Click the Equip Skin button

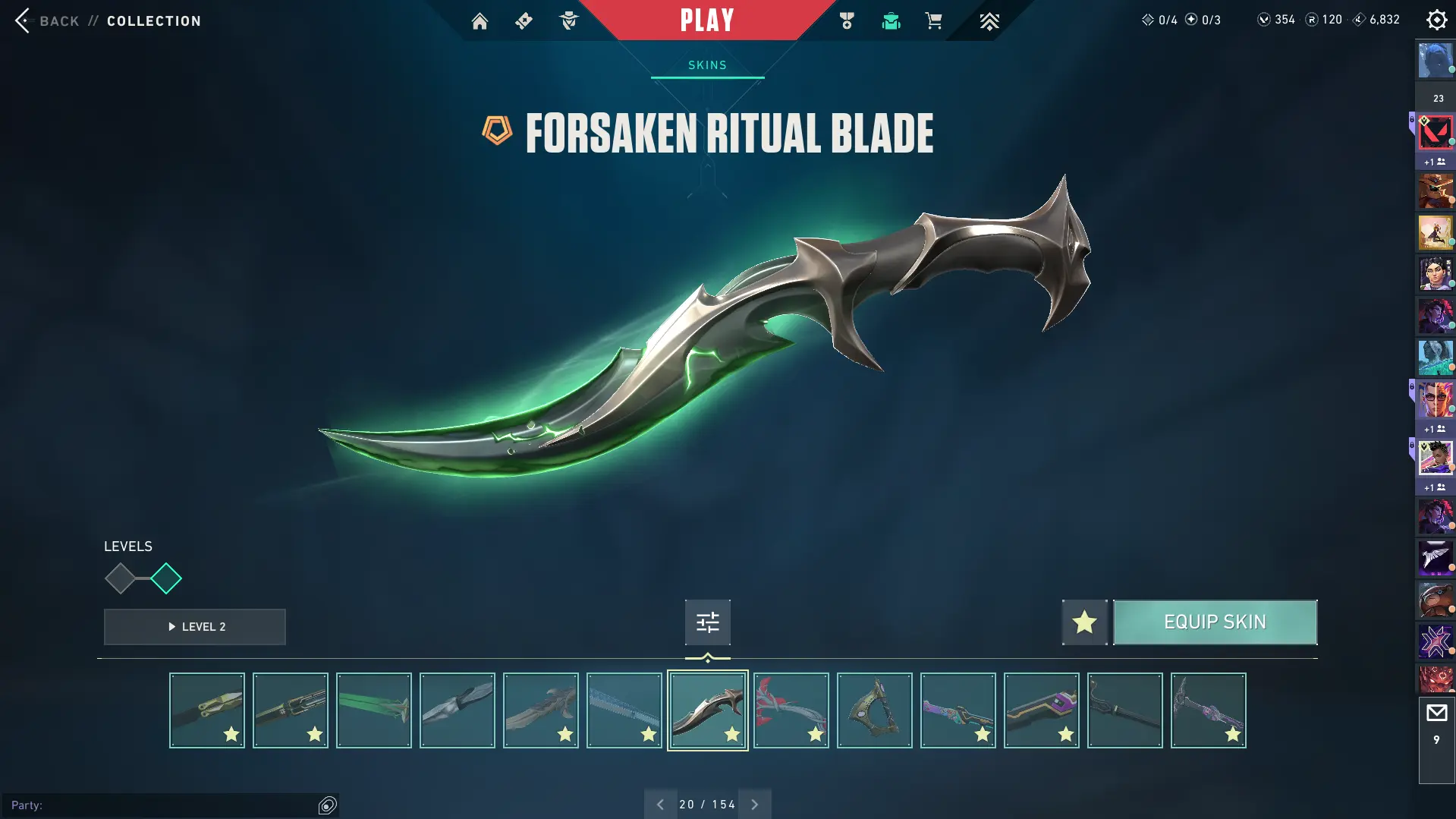click(1215, 622)
